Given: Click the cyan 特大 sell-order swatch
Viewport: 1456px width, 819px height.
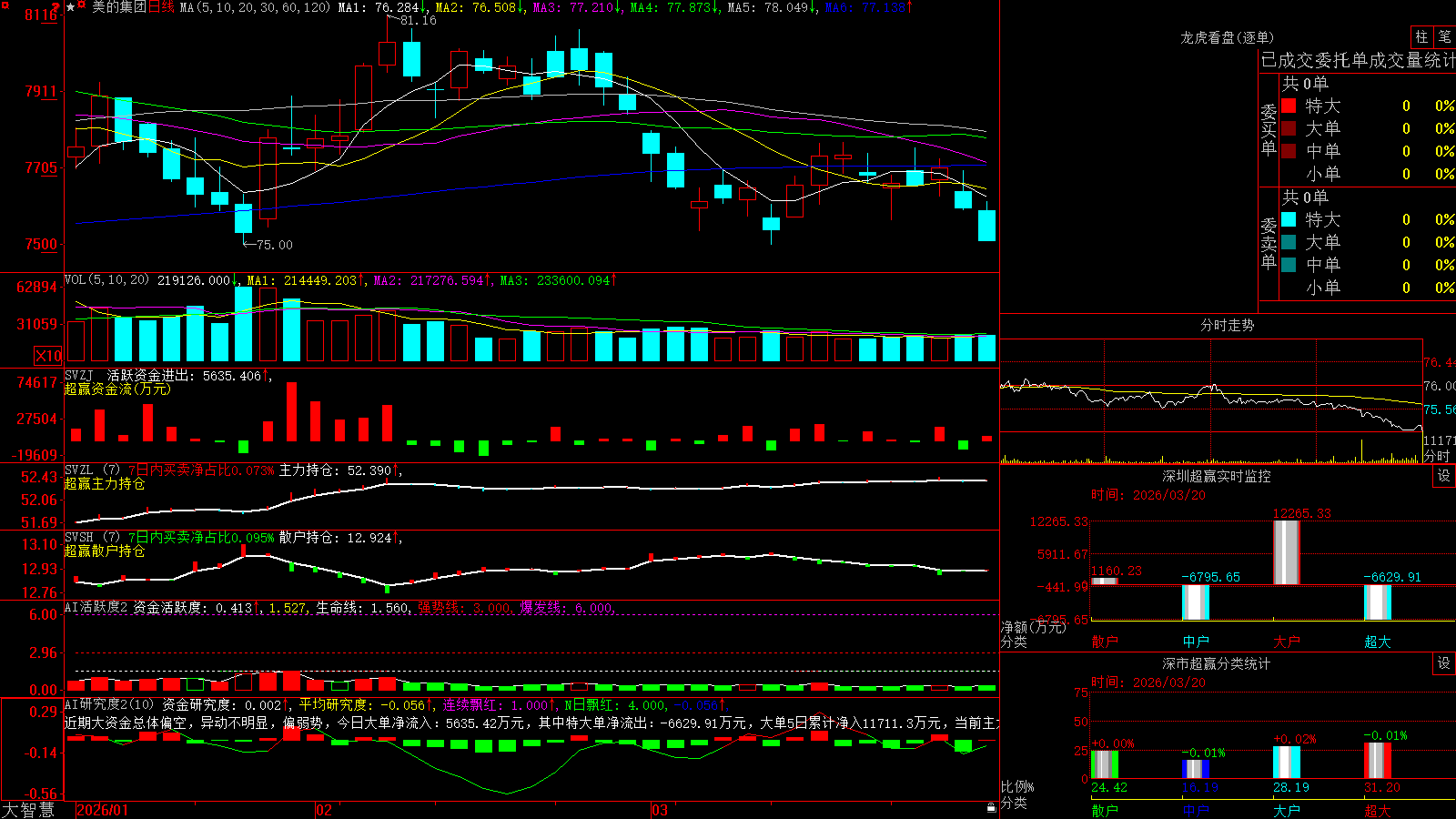Looking at the screenshot, I should (x=1289, y=219).
